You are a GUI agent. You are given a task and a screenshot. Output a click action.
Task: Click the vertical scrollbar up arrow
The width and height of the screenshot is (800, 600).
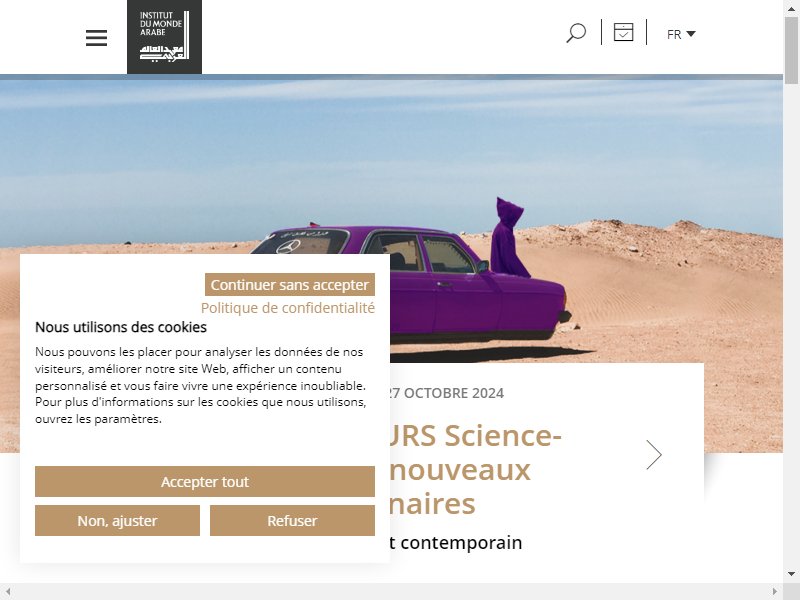pos(791,8)
